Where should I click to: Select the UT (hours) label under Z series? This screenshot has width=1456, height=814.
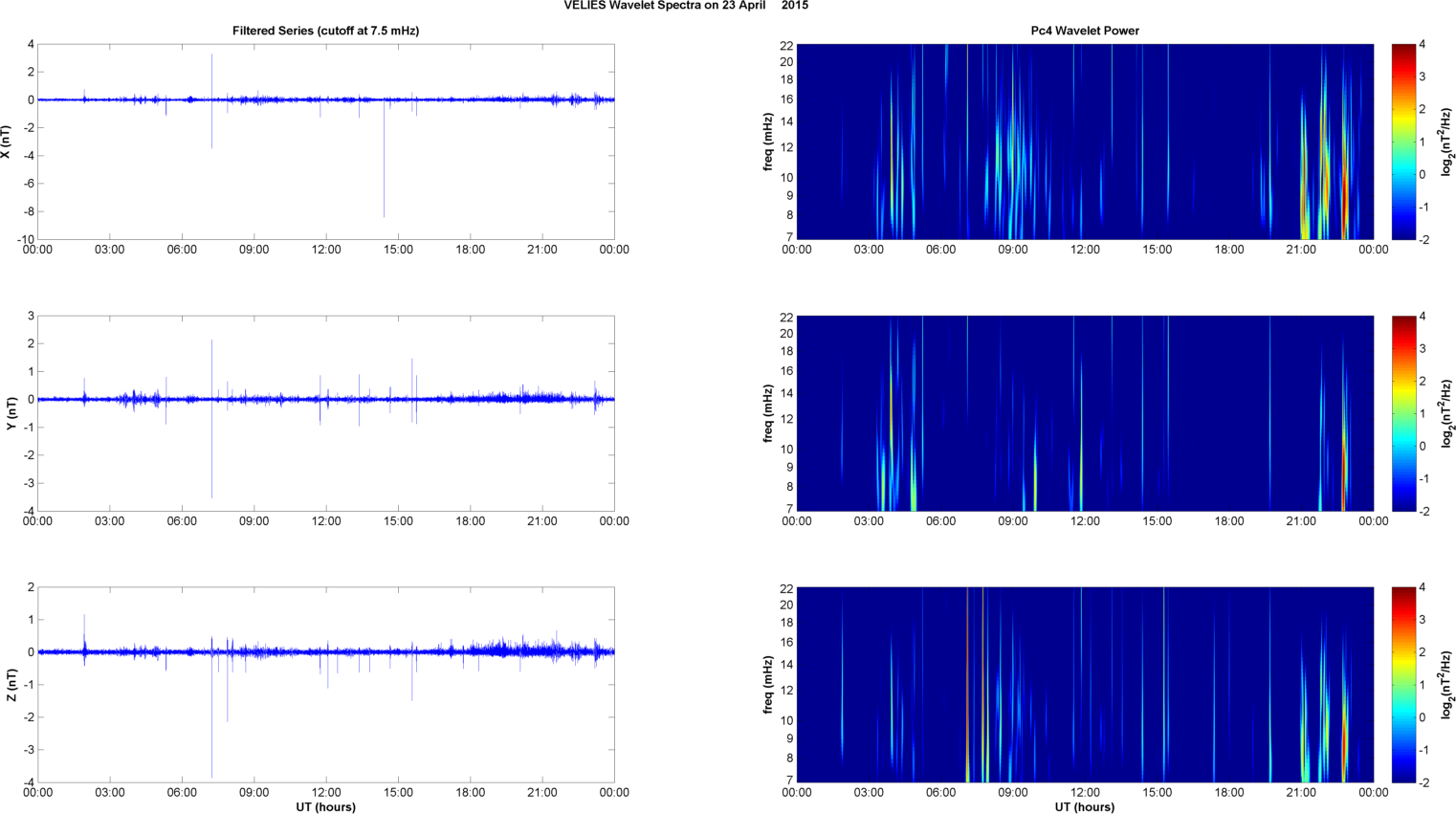tap(325, 806)
